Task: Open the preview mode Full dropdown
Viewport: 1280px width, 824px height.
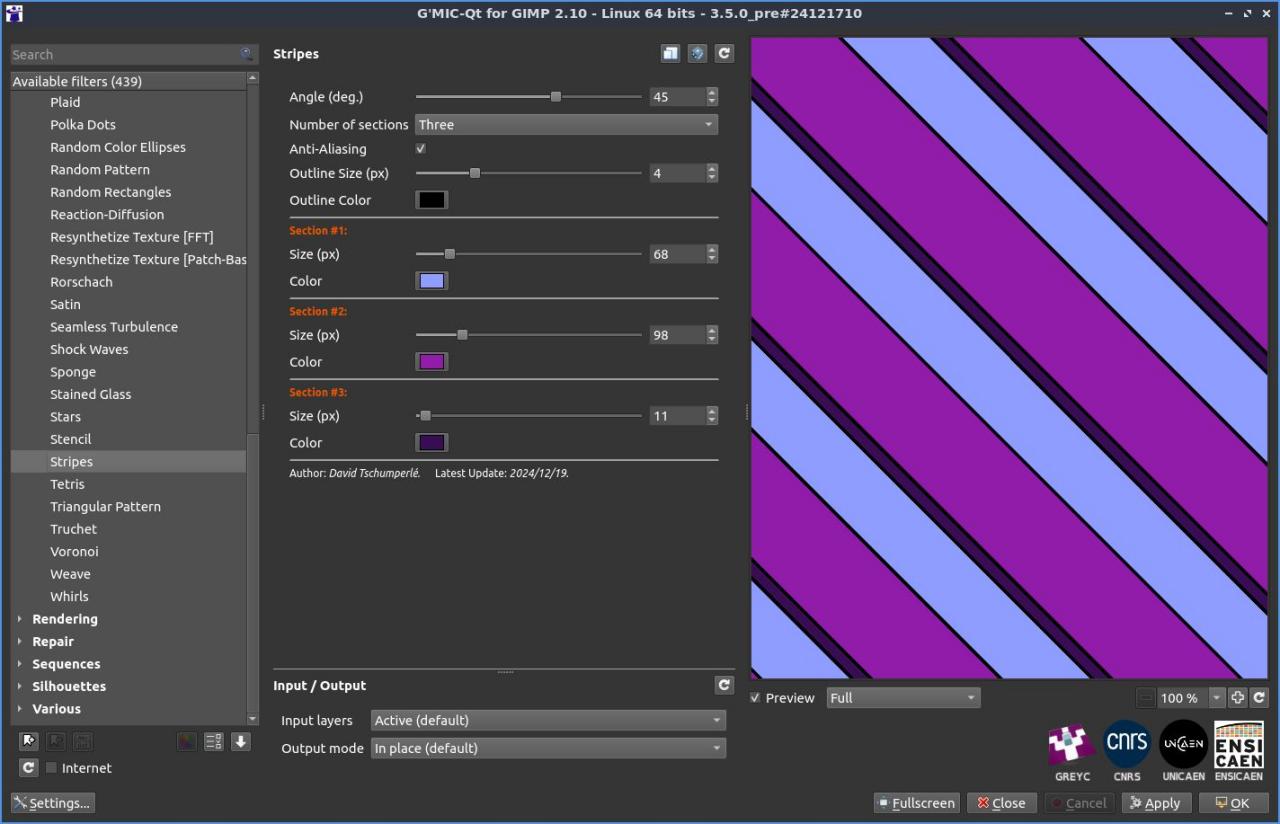Action: tap(903, 698)
